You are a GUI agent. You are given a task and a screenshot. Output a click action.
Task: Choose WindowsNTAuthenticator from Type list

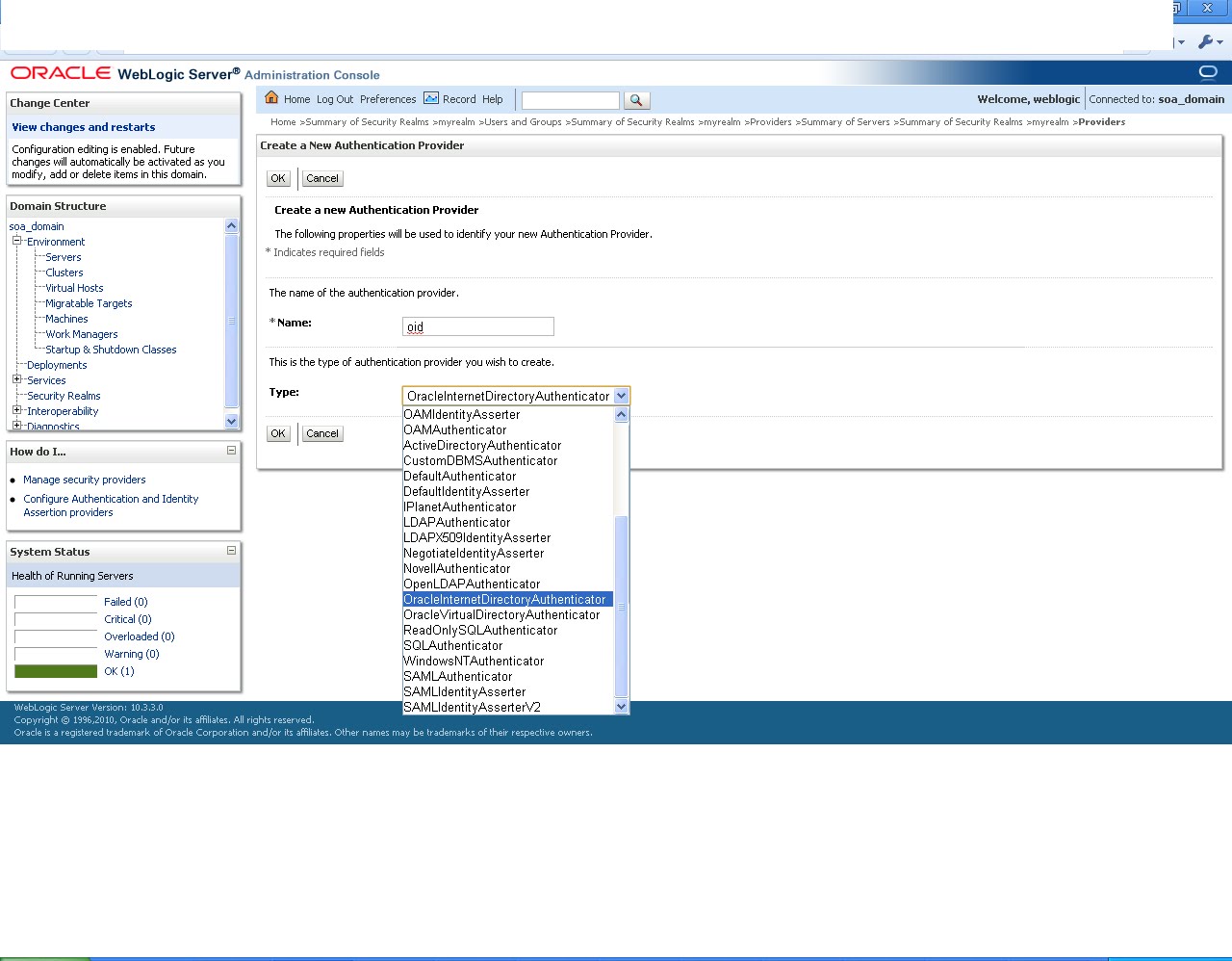507,661
